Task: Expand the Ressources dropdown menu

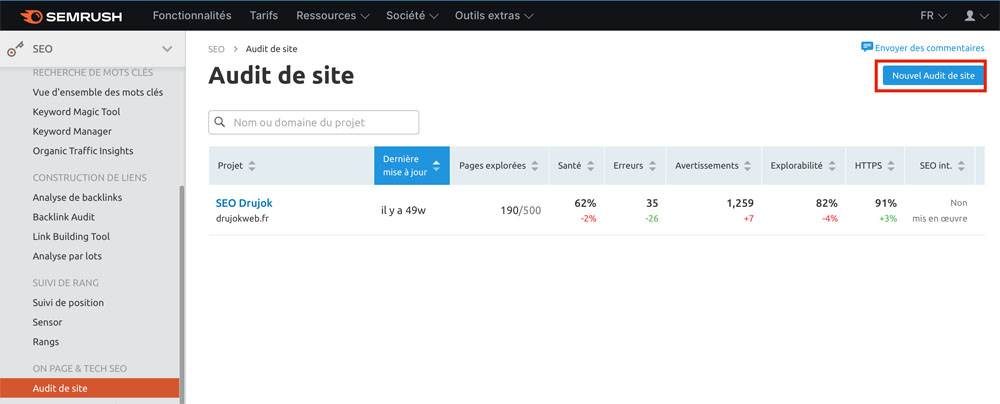Action: (333, 15)
